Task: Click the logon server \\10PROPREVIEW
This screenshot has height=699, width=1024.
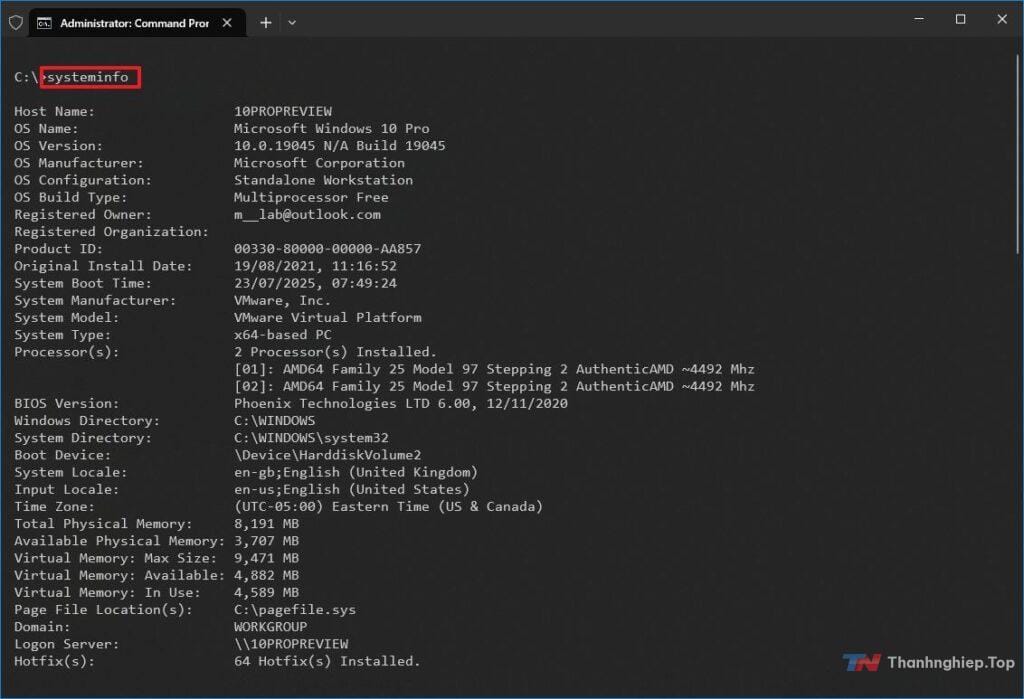Action: click(291, 644)
